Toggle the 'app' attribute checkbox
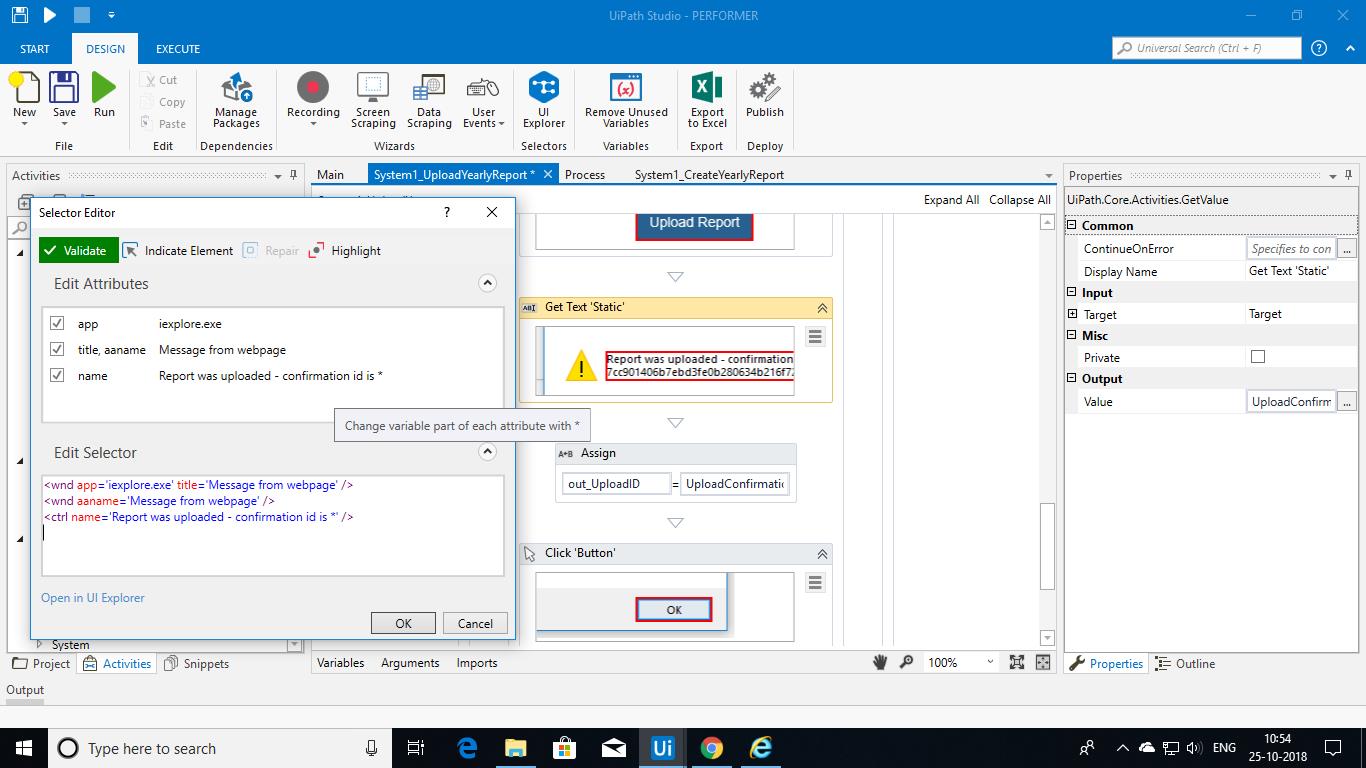Screen dimensions: 1366x768 tap(57, 323)
